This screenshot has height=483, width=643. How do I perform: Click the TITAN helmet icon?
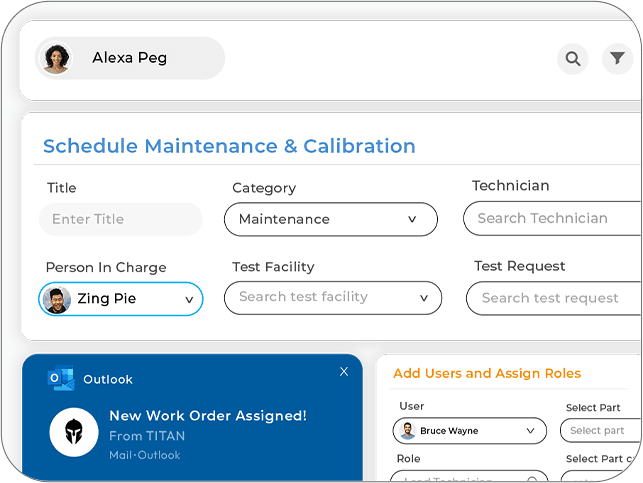tap(74, 432)
